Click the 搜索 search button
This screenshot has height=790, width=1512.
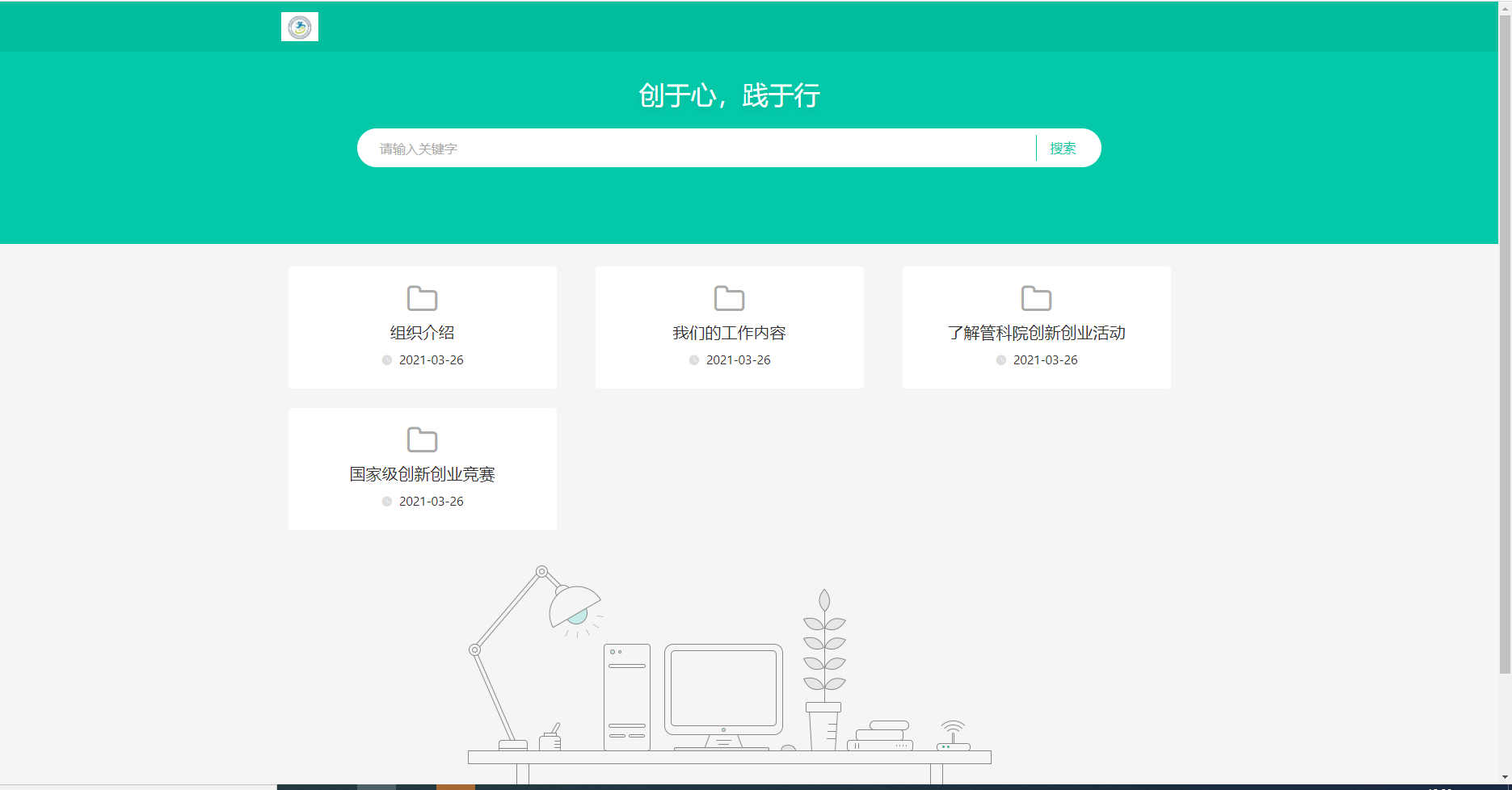[1063, 149]
